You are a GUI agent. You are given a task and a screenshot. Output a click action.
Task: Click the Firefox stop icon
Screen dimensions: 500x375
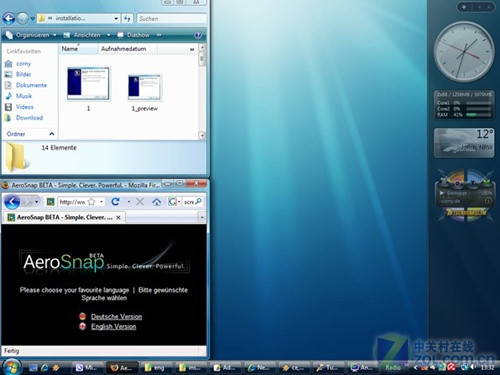(x=140, y=202)
